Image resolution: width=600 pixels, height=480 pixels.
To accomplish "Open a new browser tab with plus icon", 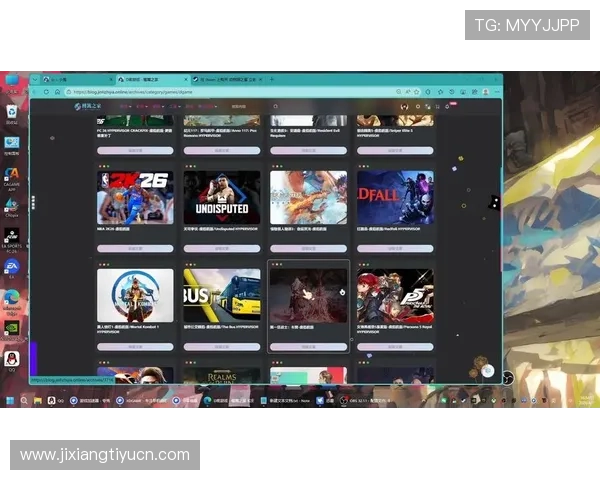I will coord(272,79).
